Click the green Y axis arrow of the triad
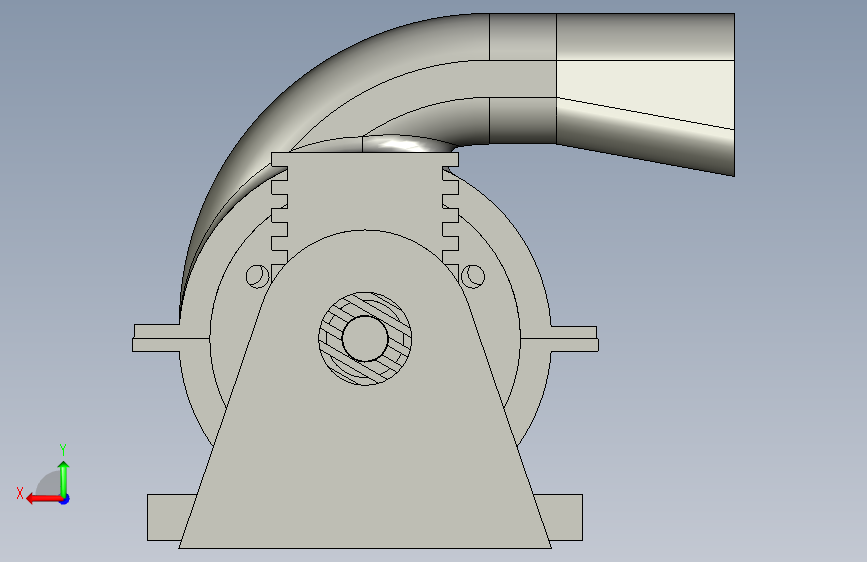The image size is (867, 562). [x=64, y=479]
